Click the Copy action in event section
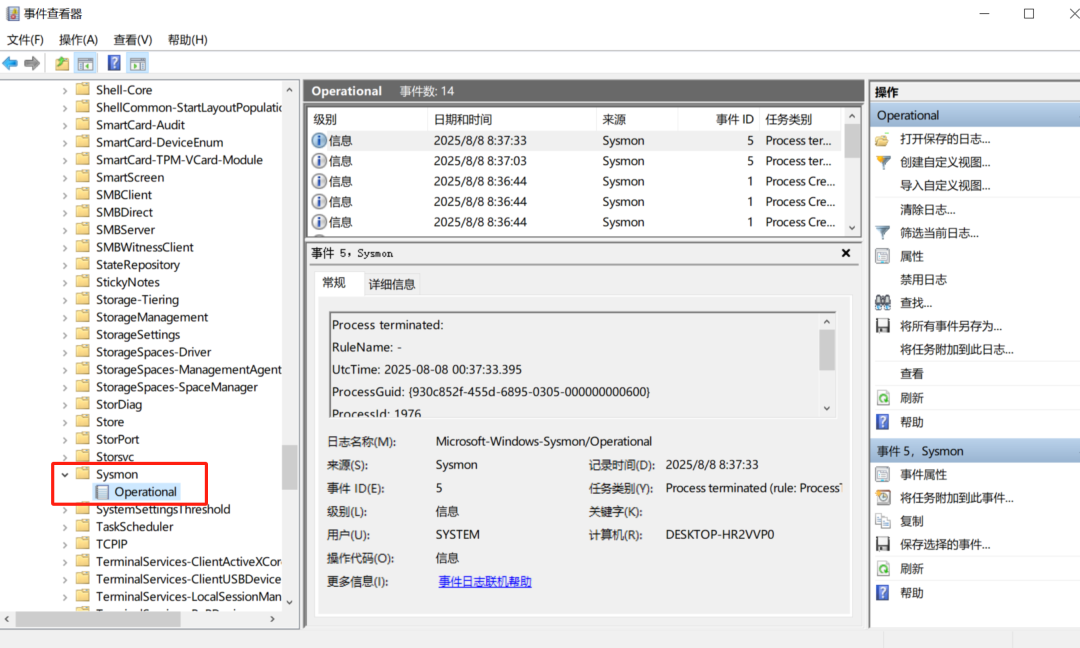The height and width of the screenshot is (648, 1080). [911, 521]
